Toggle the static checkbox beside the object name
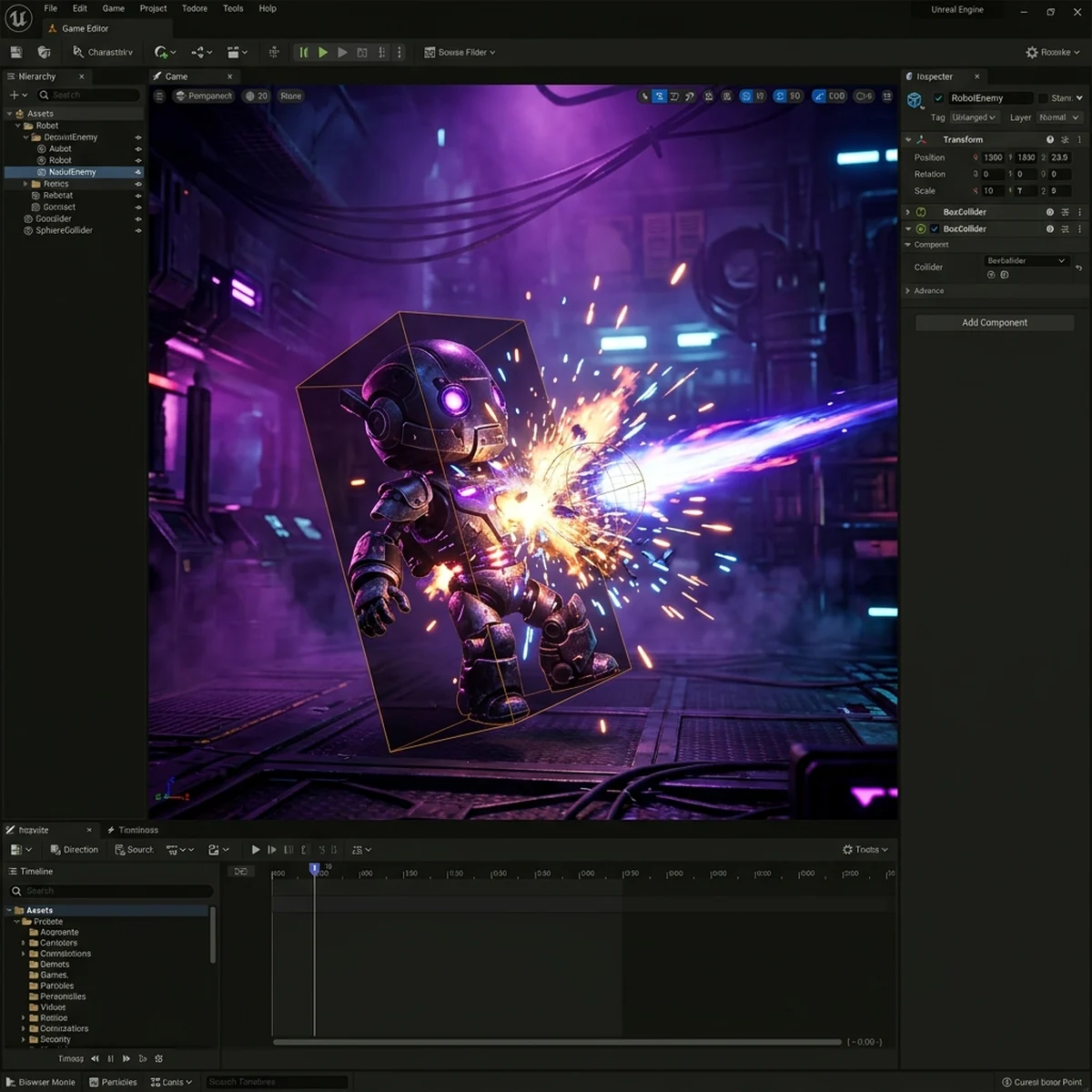1092x1092 pixels. [1043, 98]
